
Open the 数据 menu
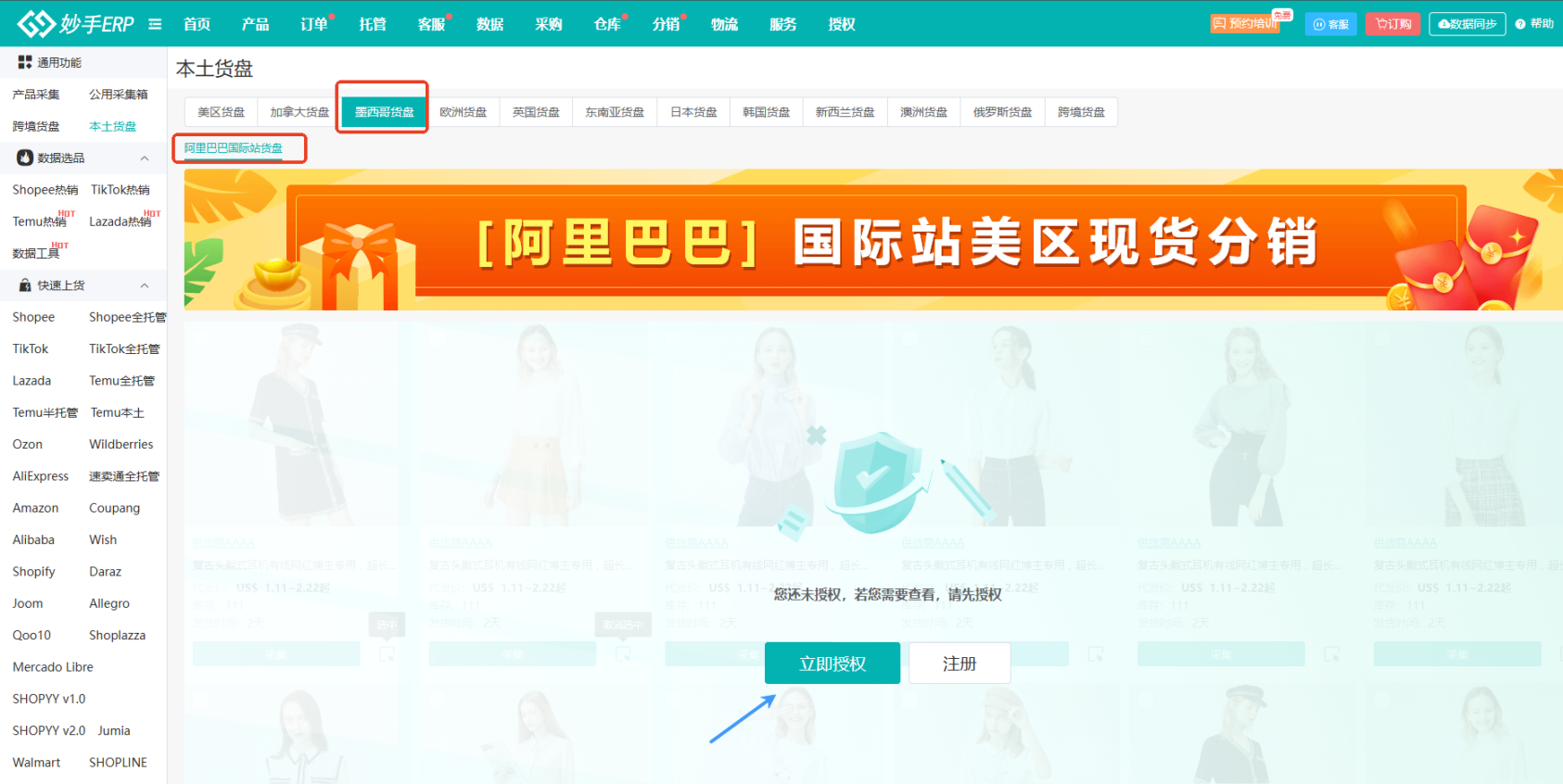(489, 24)
